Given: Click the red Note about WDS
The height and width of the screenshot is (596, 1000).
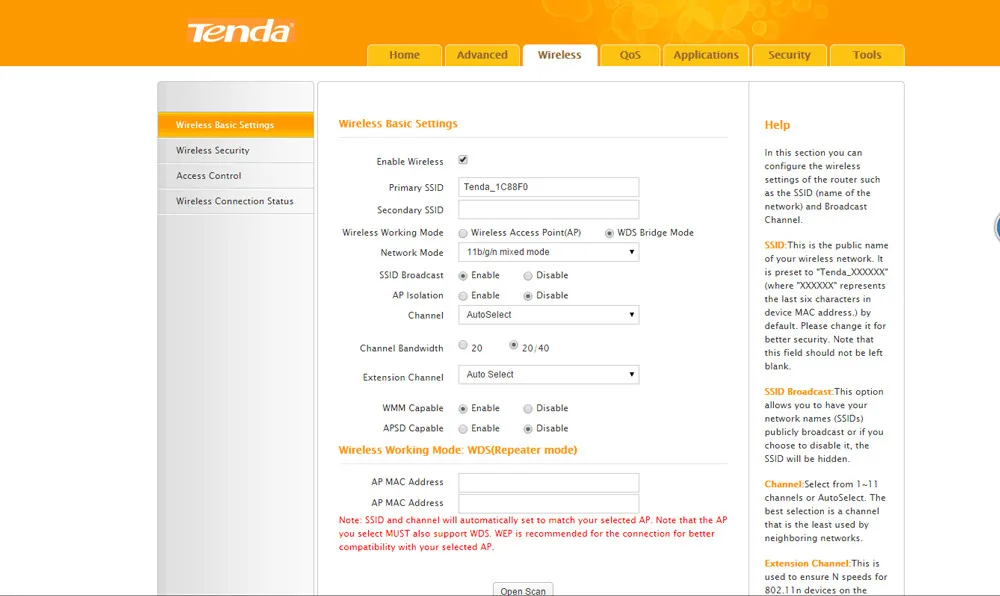Looking at the screenshot, I should click(533, 534).
